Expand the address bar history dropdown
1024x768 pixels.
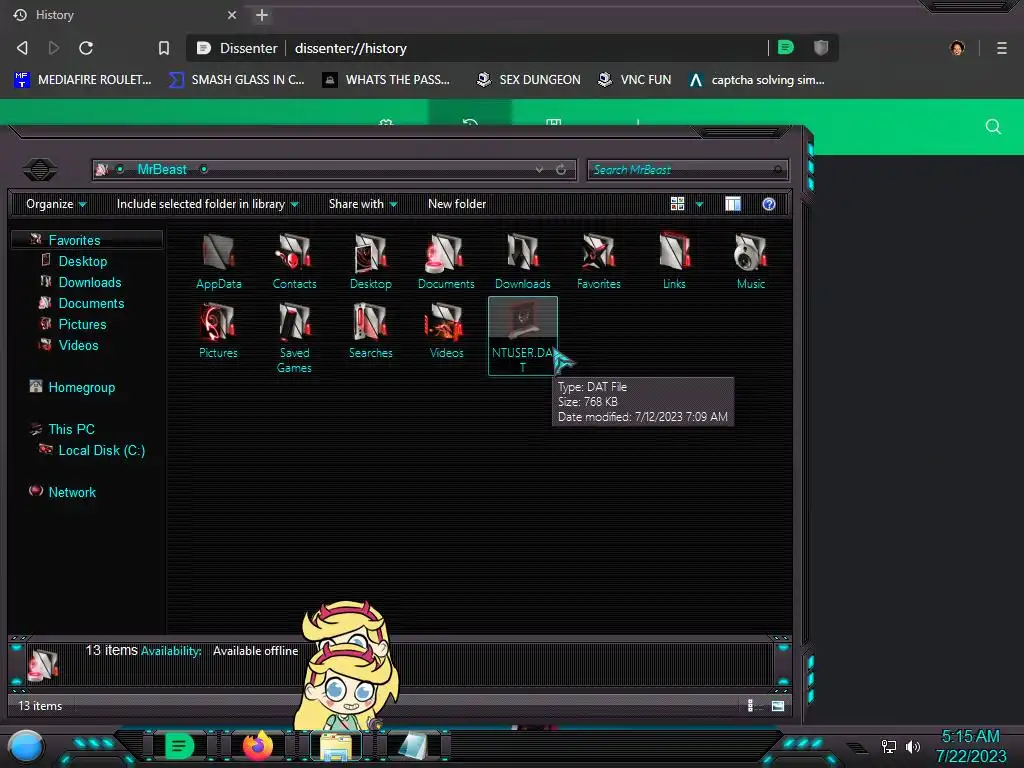pyautogui.click(x=539, y=170)
